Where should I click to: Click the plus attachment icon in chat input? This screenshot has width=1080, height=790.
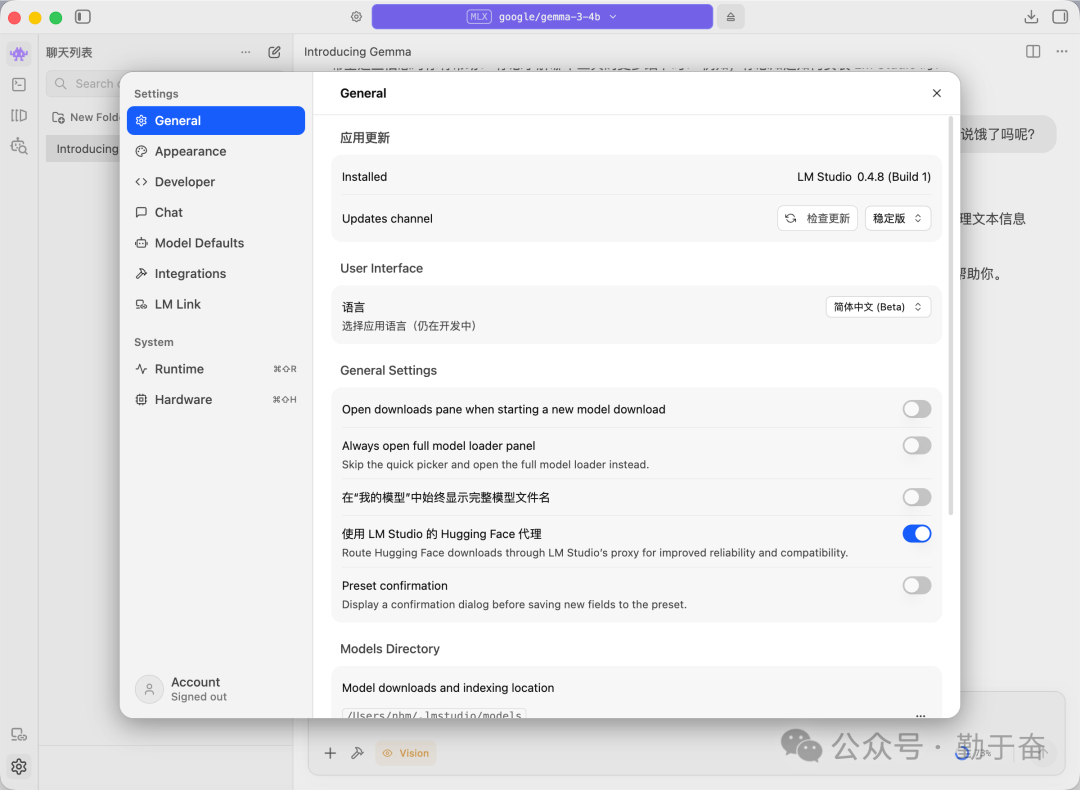point(330,753)
